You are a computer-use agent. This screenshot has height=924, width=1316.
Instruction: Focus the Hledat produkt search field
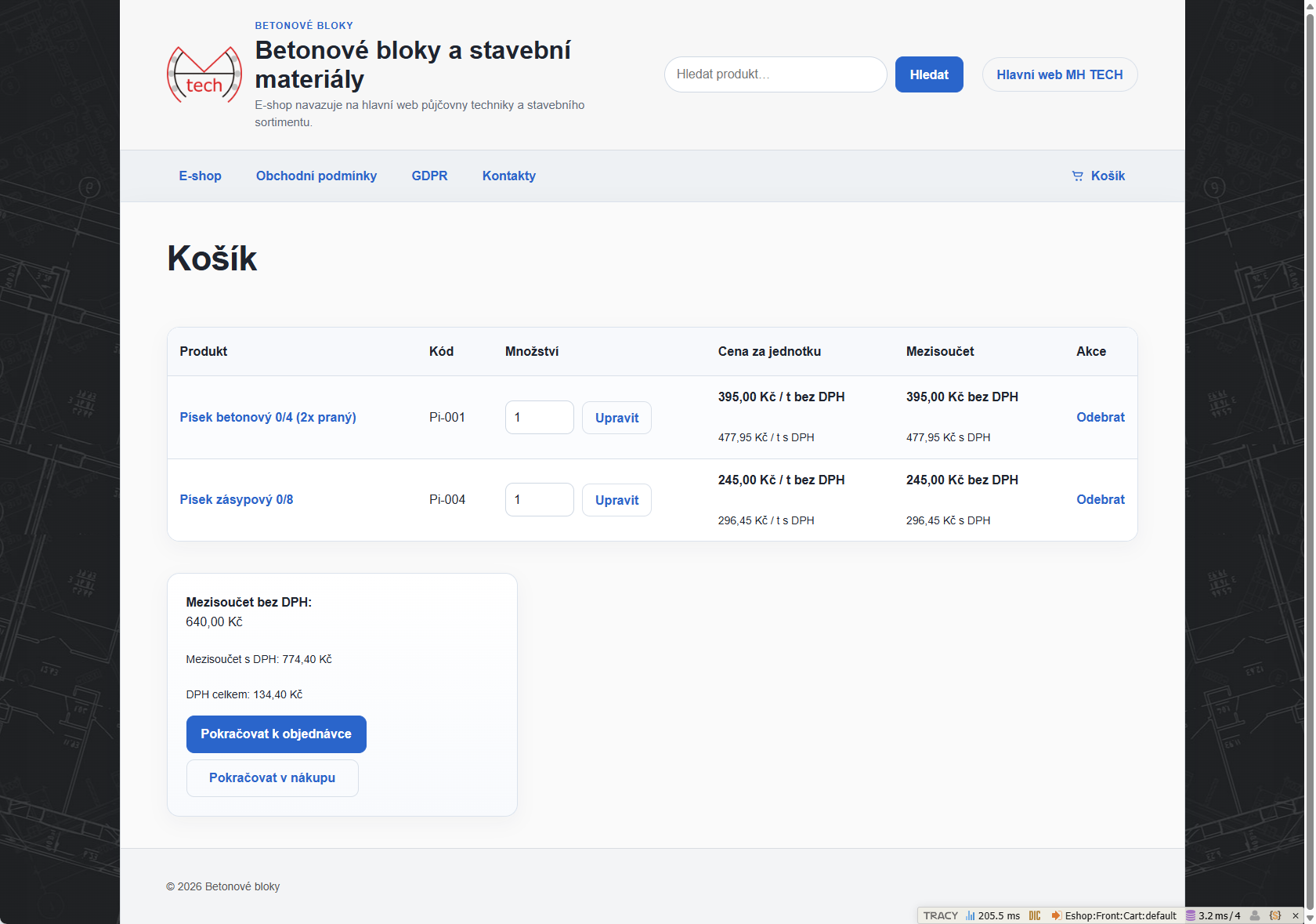coord(775,74)
